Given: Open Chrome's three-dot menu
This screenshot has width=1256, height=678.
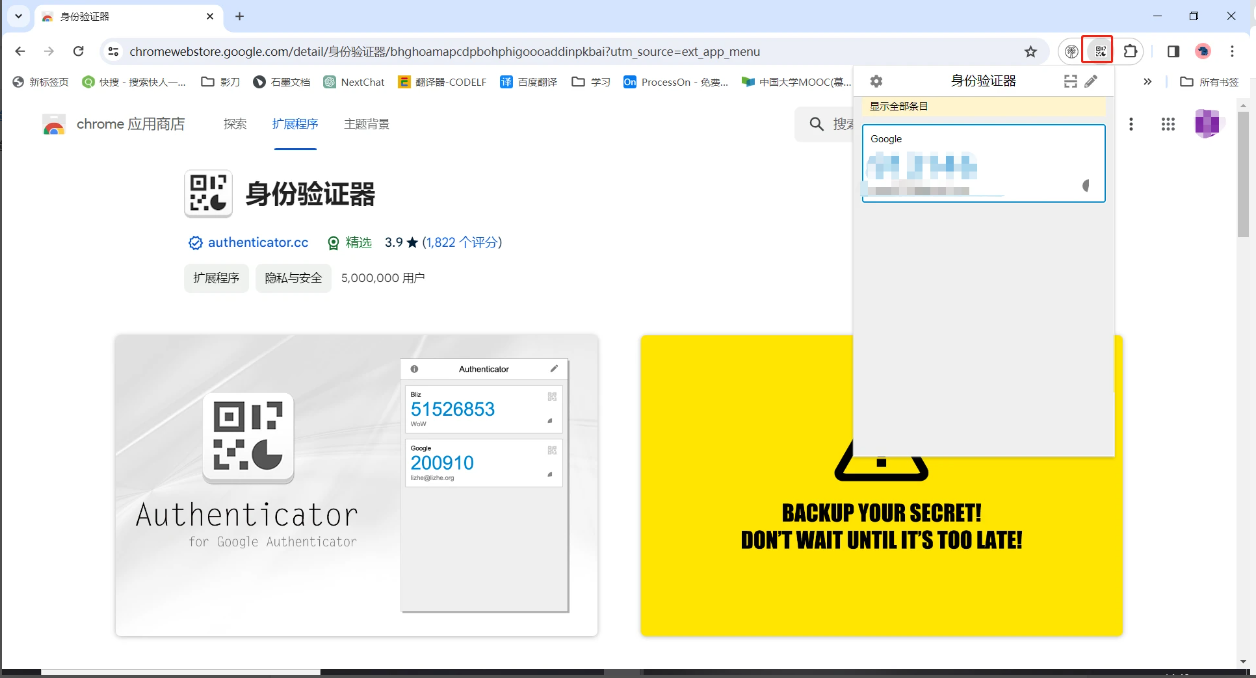Looking at the screenshot, I should pos(1232,51).
